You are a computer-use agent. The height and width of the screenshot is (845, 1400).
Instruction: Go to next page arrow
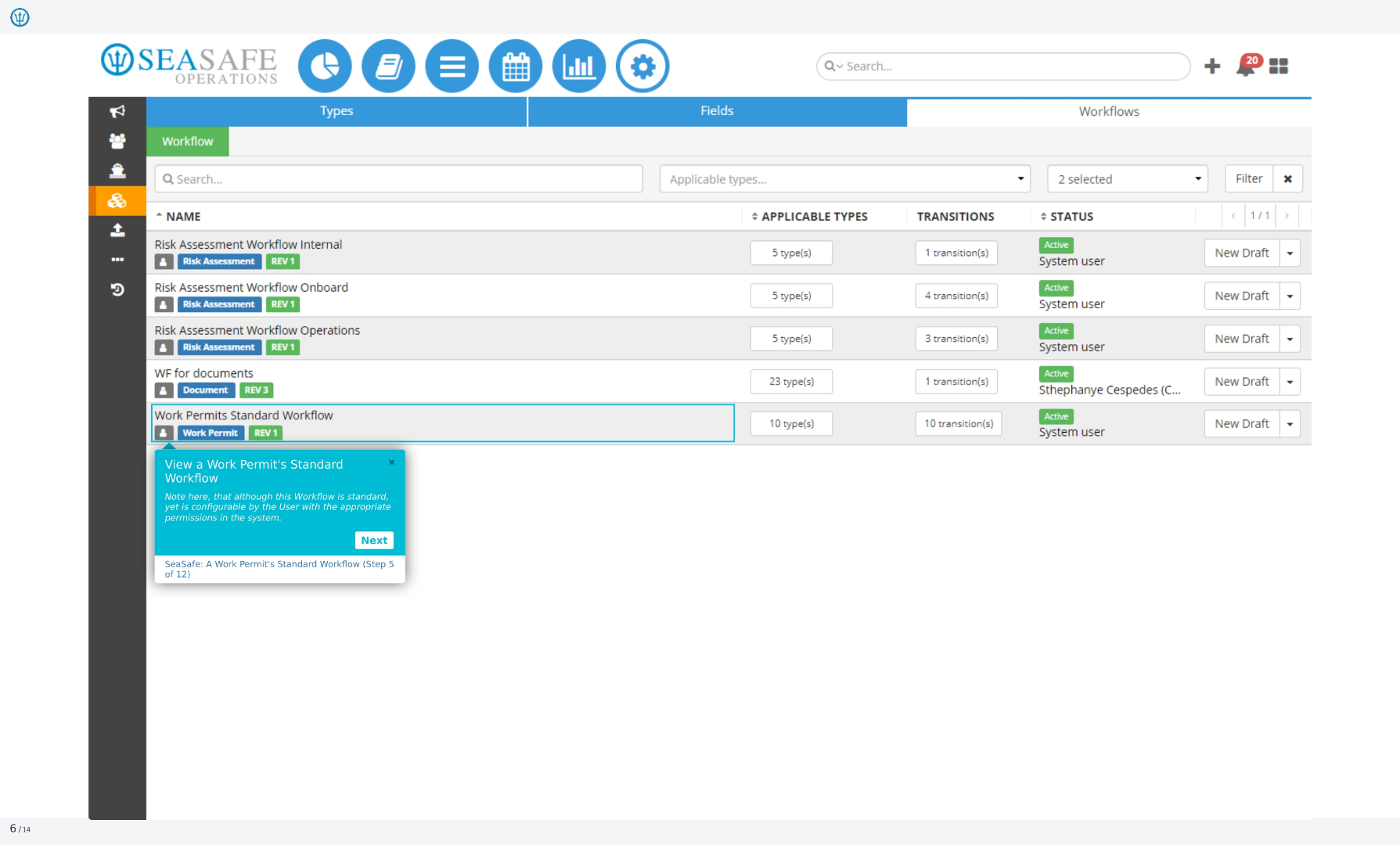point(1287,216)
